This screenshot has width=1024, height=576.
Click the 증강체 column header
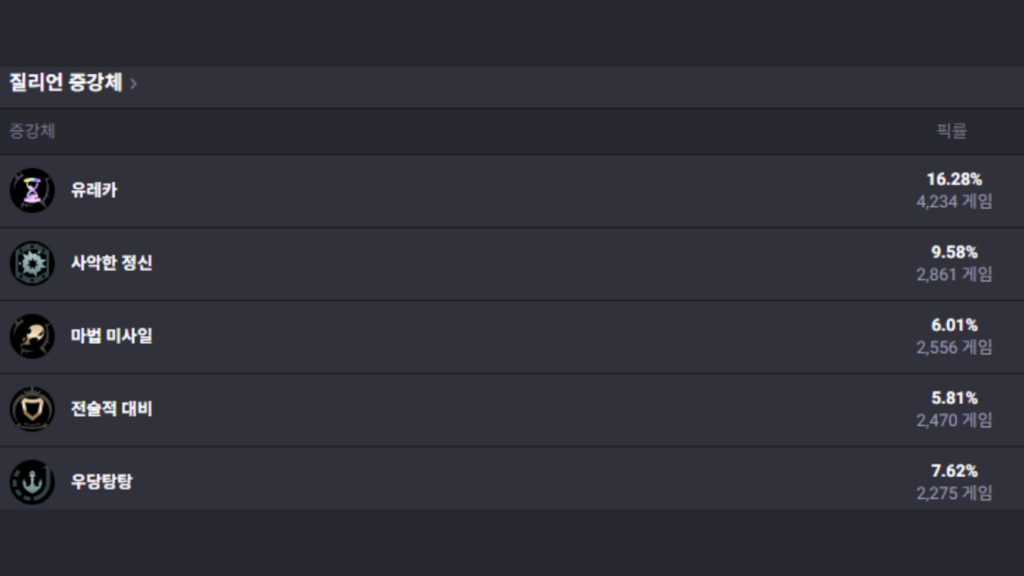(x=32, y=131)
